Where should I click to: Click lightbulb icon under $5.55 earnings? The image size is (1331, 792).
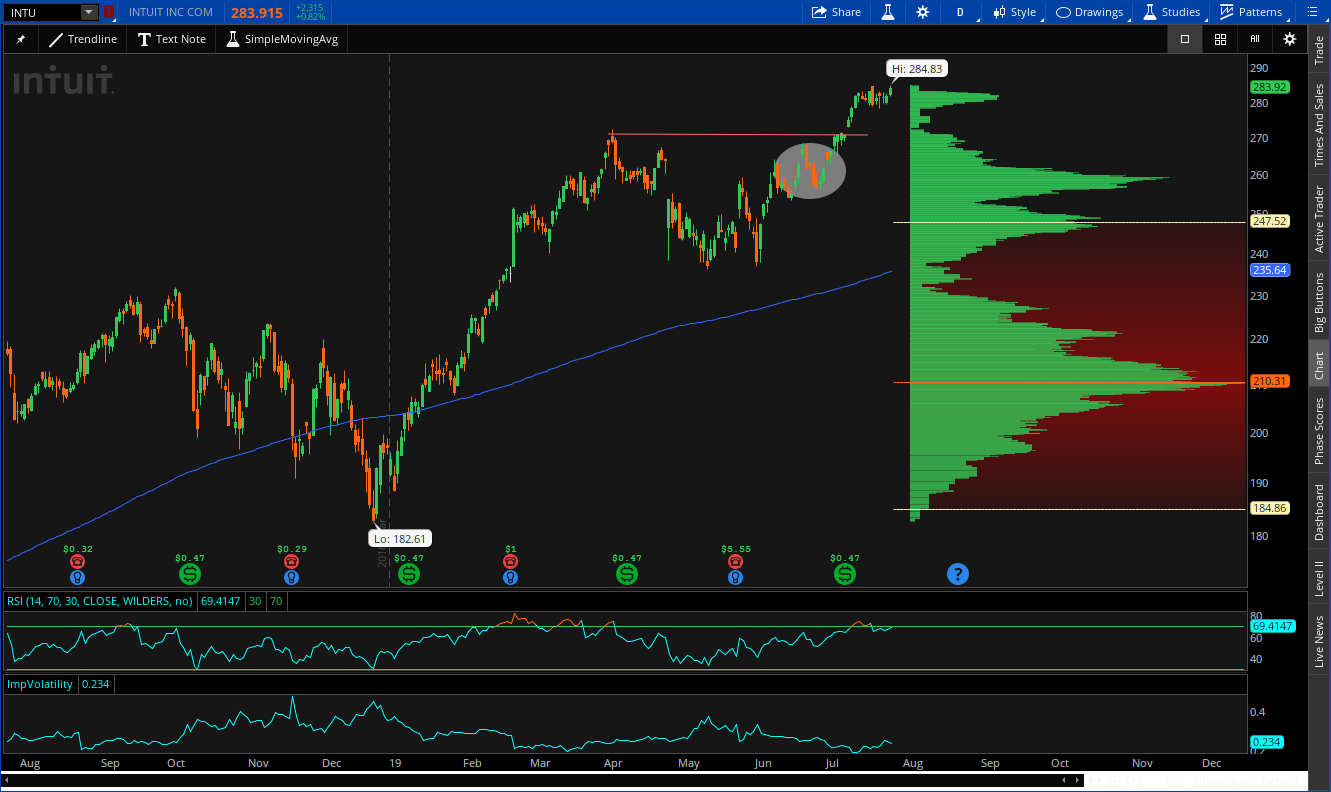pyautogui.click(x=735, y=577)
